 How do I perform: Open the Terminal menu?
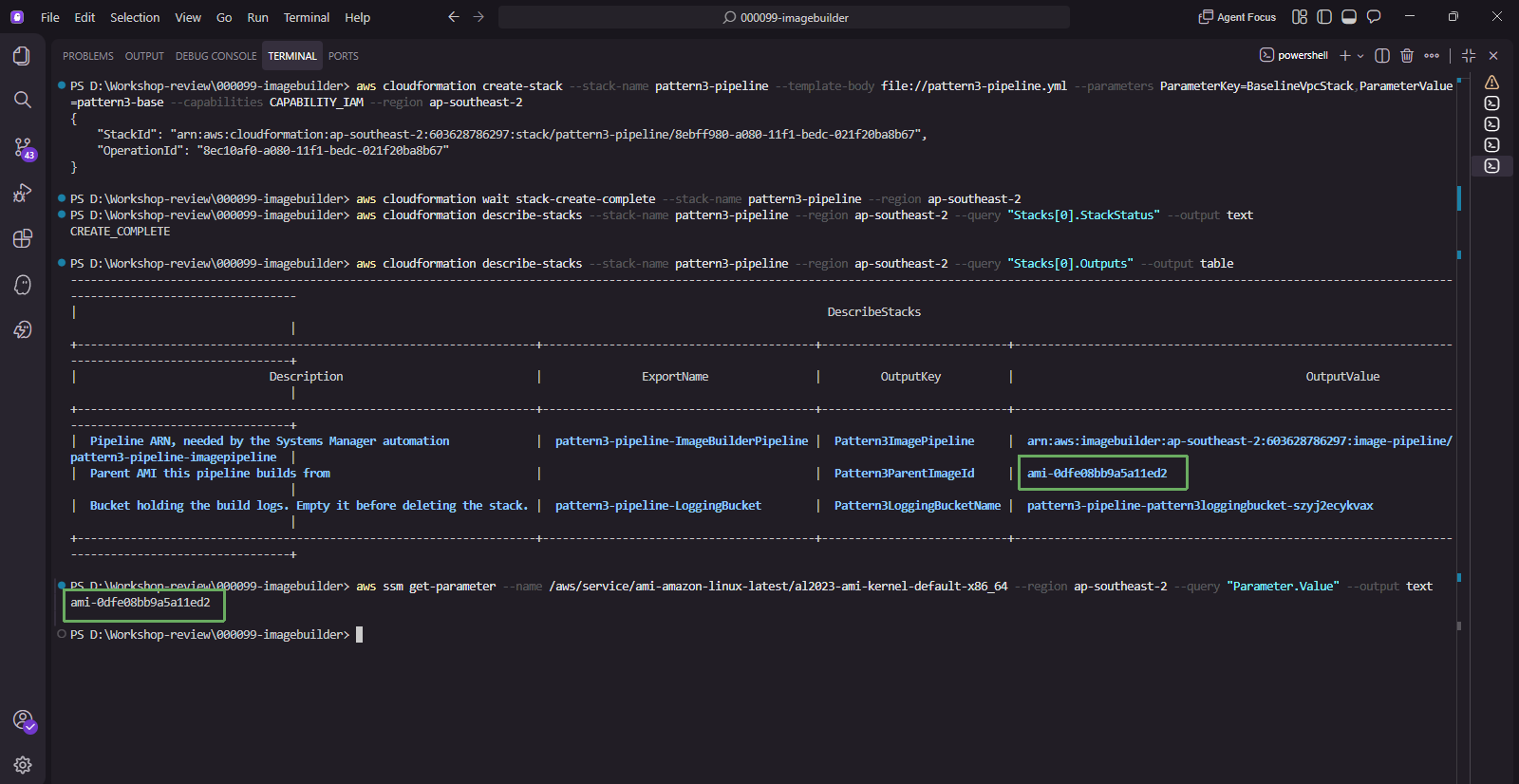click(x=307, y=17)
